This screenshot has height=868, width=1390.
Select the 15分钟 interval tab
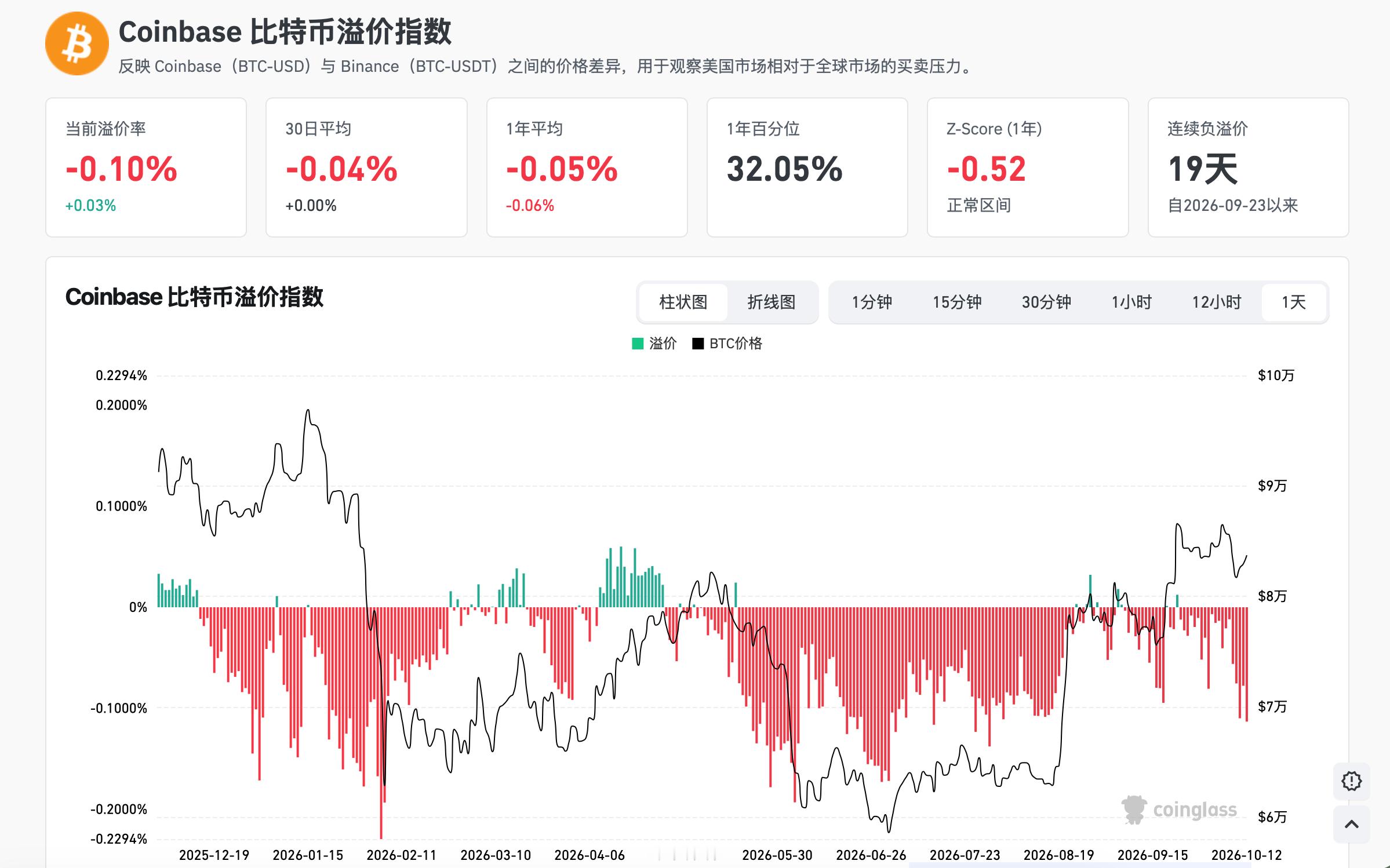click(957, 302)
